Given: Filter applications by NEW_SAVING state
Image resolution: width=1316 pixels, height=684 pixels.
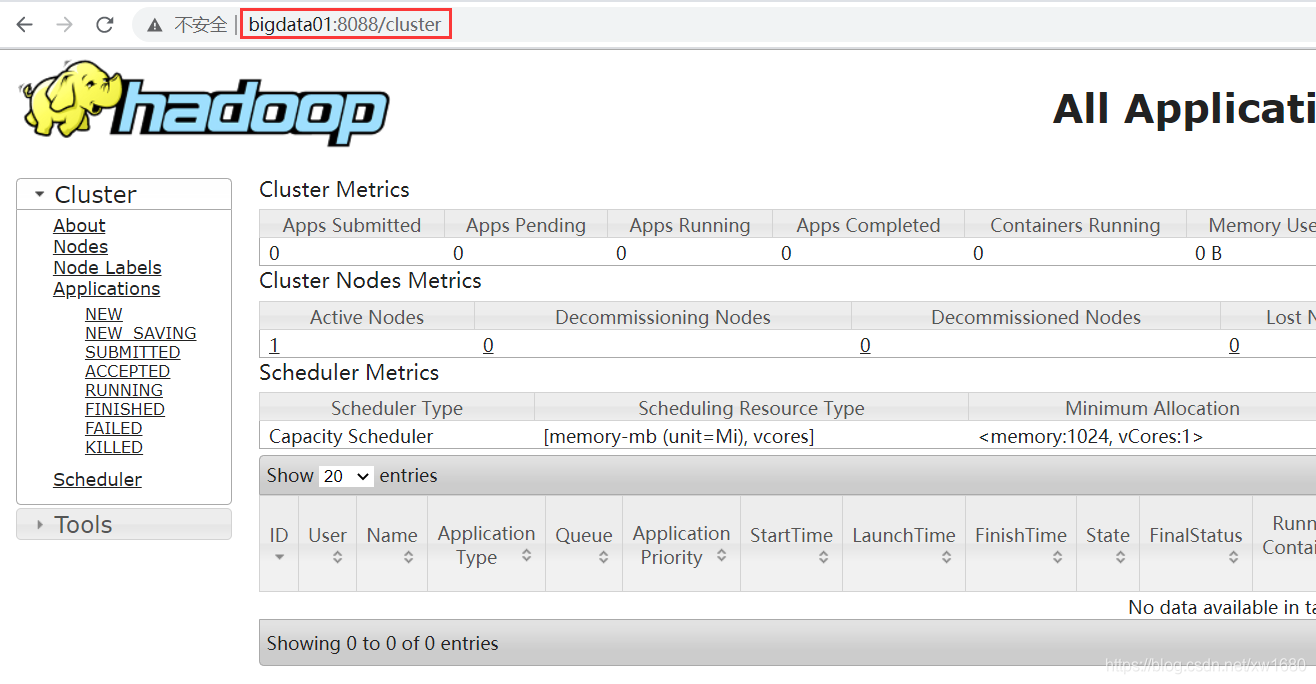Looking at the screenshot, I should 140,333.
